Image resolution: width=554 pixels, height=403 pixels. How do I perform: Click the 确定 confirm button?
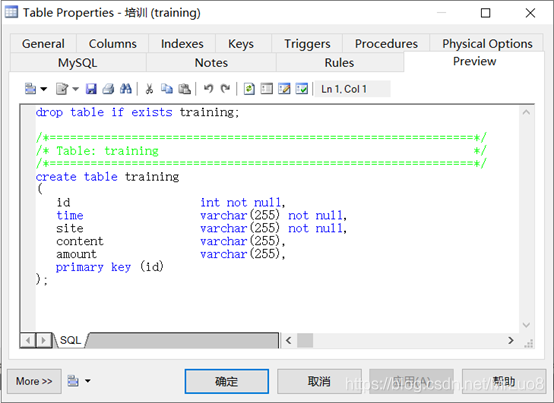(226, 381)
